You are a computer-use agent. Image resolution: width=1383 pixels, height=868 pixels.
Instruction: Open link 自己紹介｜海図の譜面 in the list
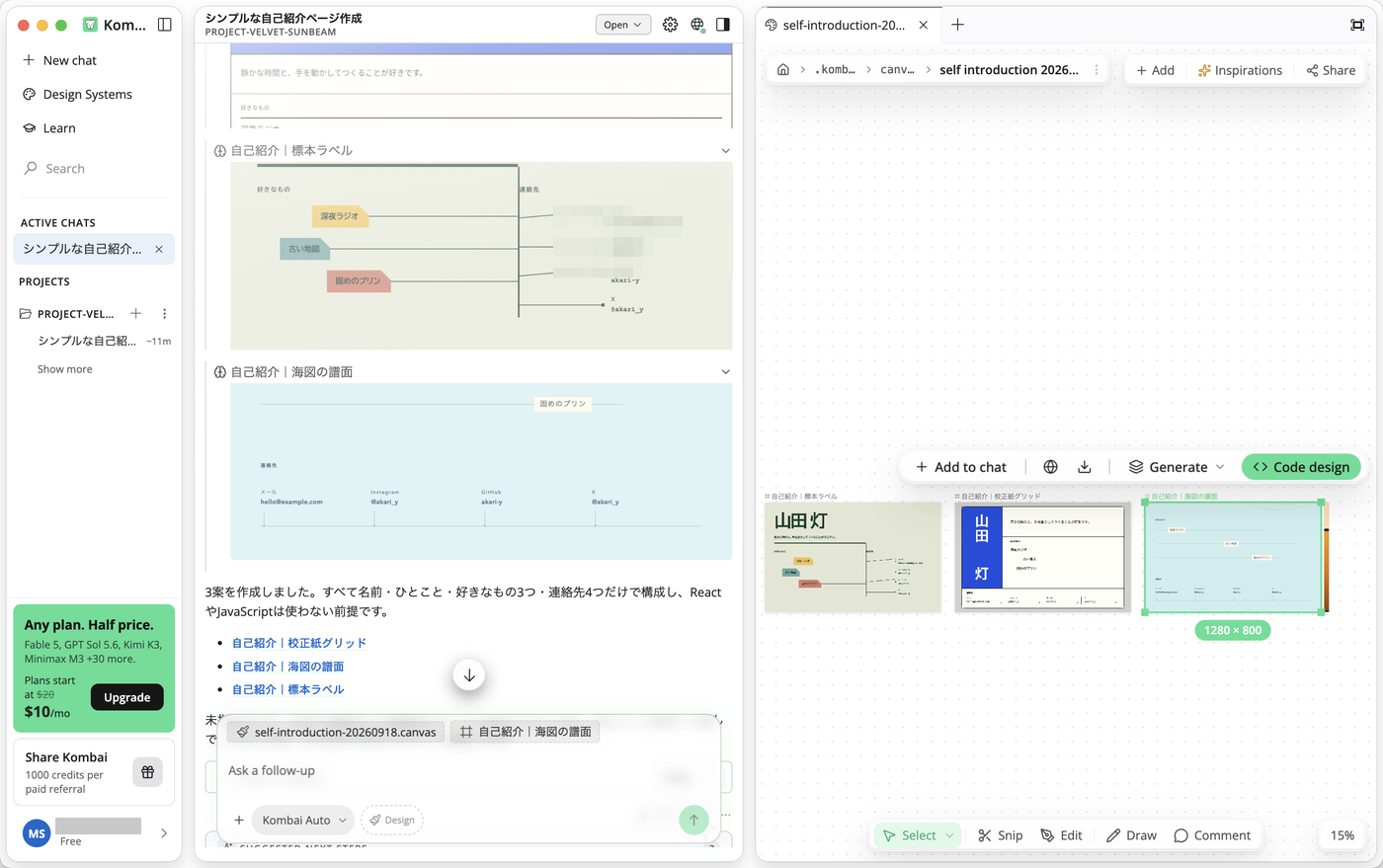[288, 667]
